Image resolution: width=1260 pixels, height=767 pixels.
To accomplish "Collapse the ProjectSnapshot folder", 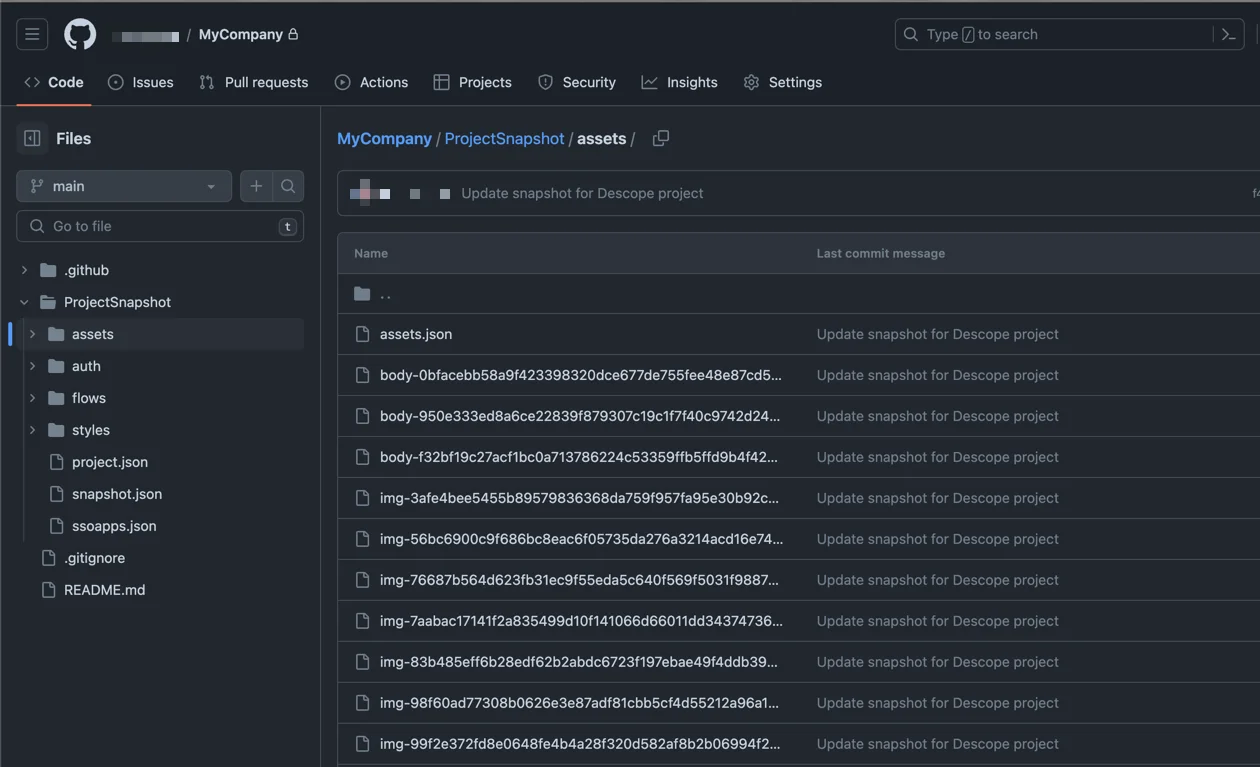I will (23, 301).
